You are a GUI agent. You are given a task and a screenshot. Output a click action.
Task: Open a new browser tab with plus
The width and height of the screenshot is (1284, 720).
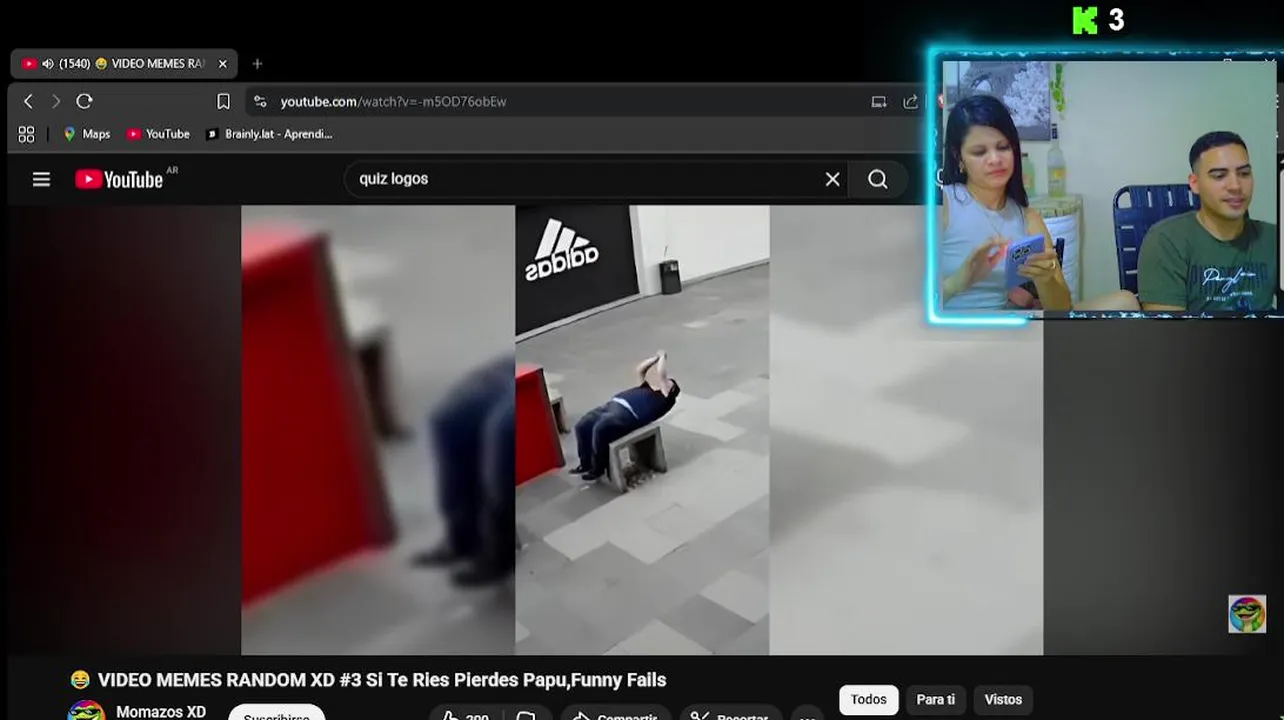257,63
